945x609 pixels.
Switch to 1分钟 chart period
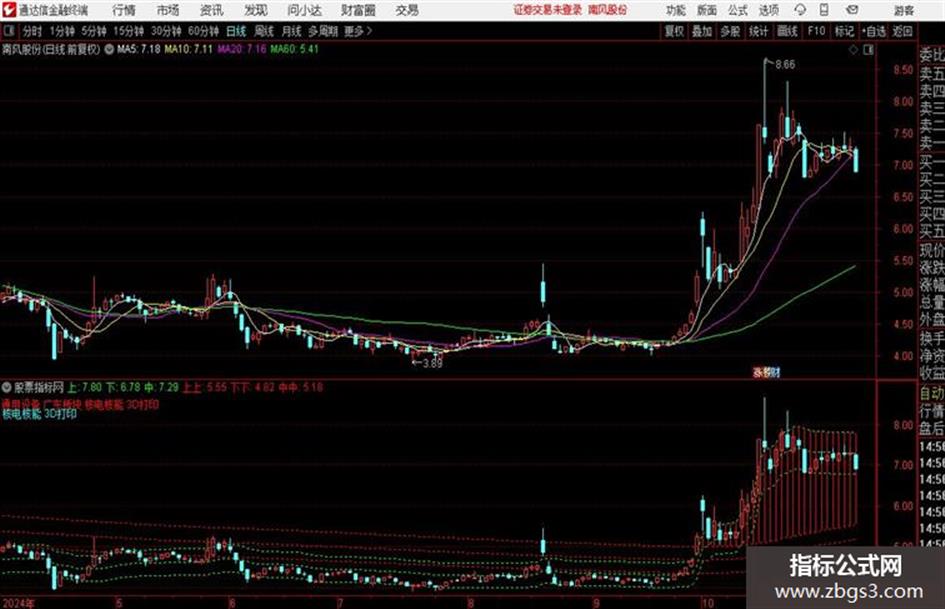61,31
